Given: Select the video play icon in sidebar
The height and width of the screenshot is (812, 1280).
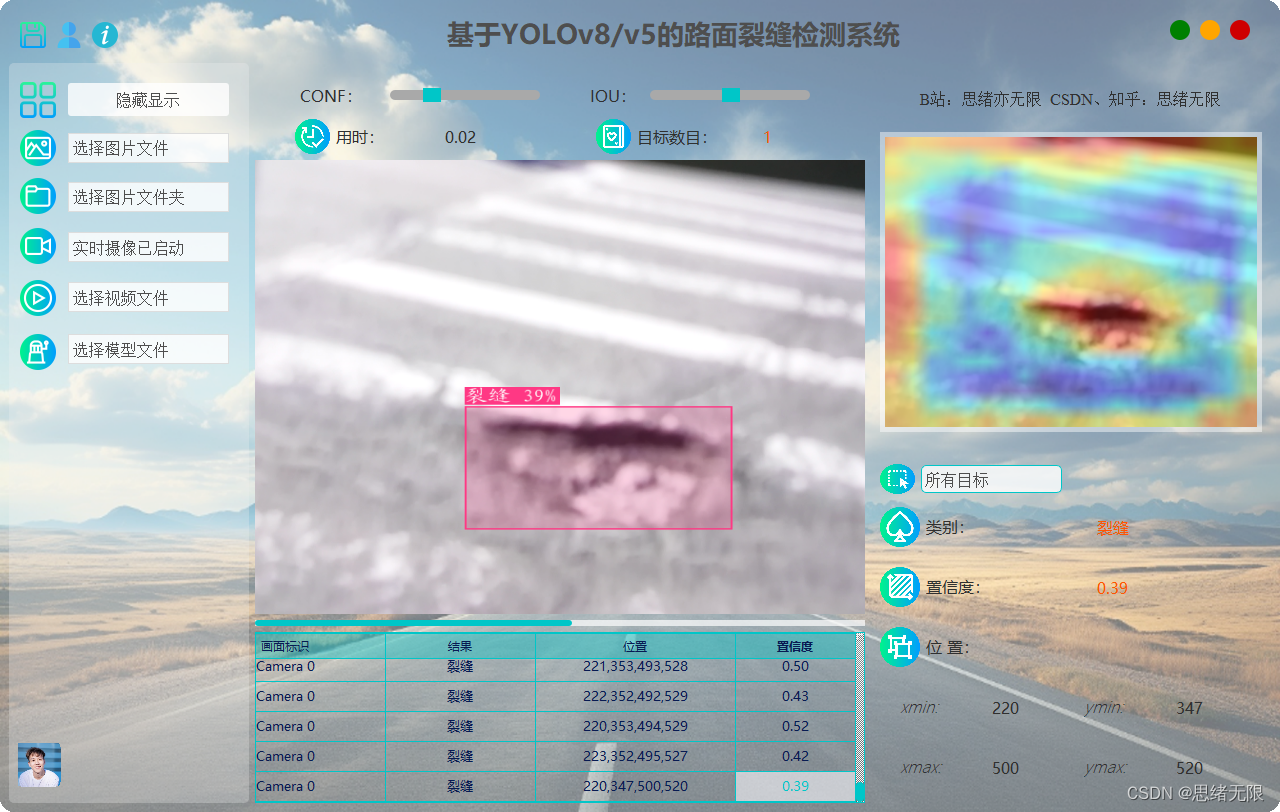Looking at the screenshot, I should point(37,297).
